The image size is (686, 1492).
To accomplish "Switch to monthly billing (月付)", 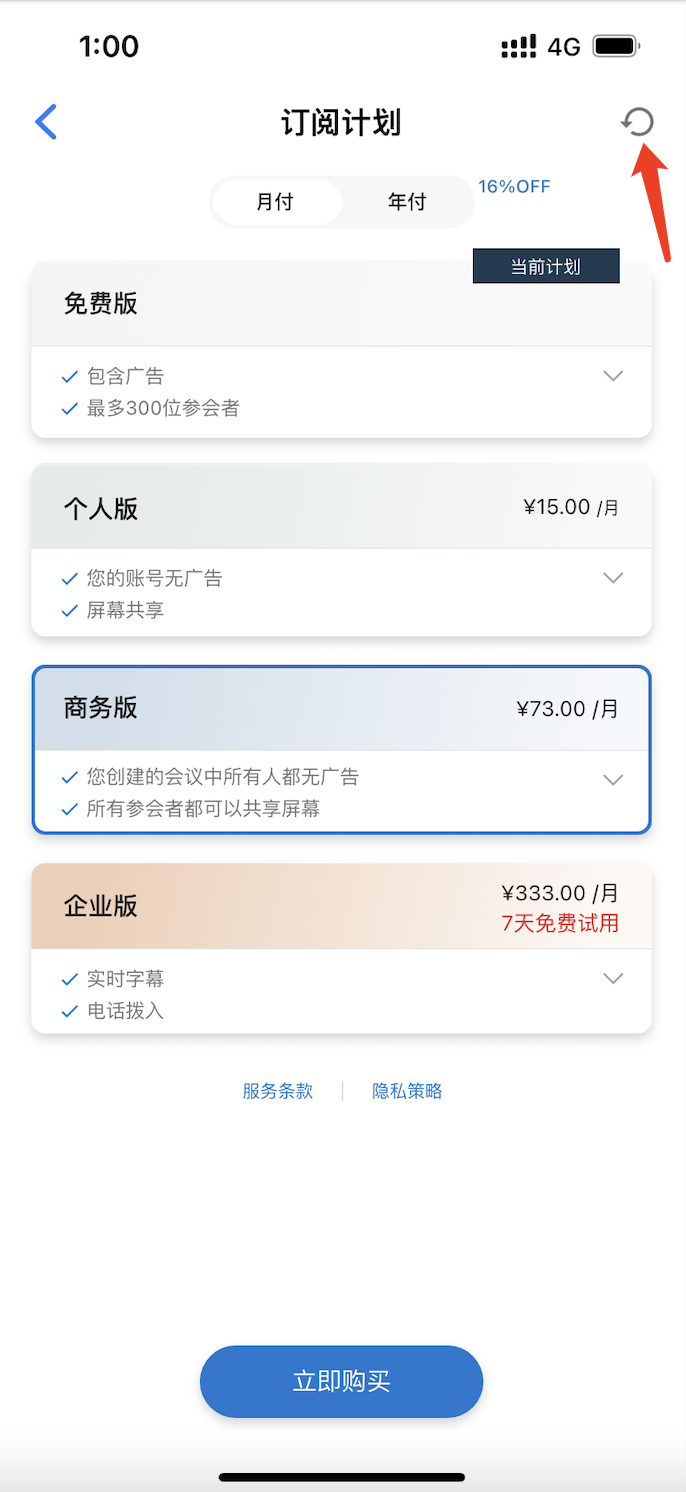I will (x=275, y=202).
